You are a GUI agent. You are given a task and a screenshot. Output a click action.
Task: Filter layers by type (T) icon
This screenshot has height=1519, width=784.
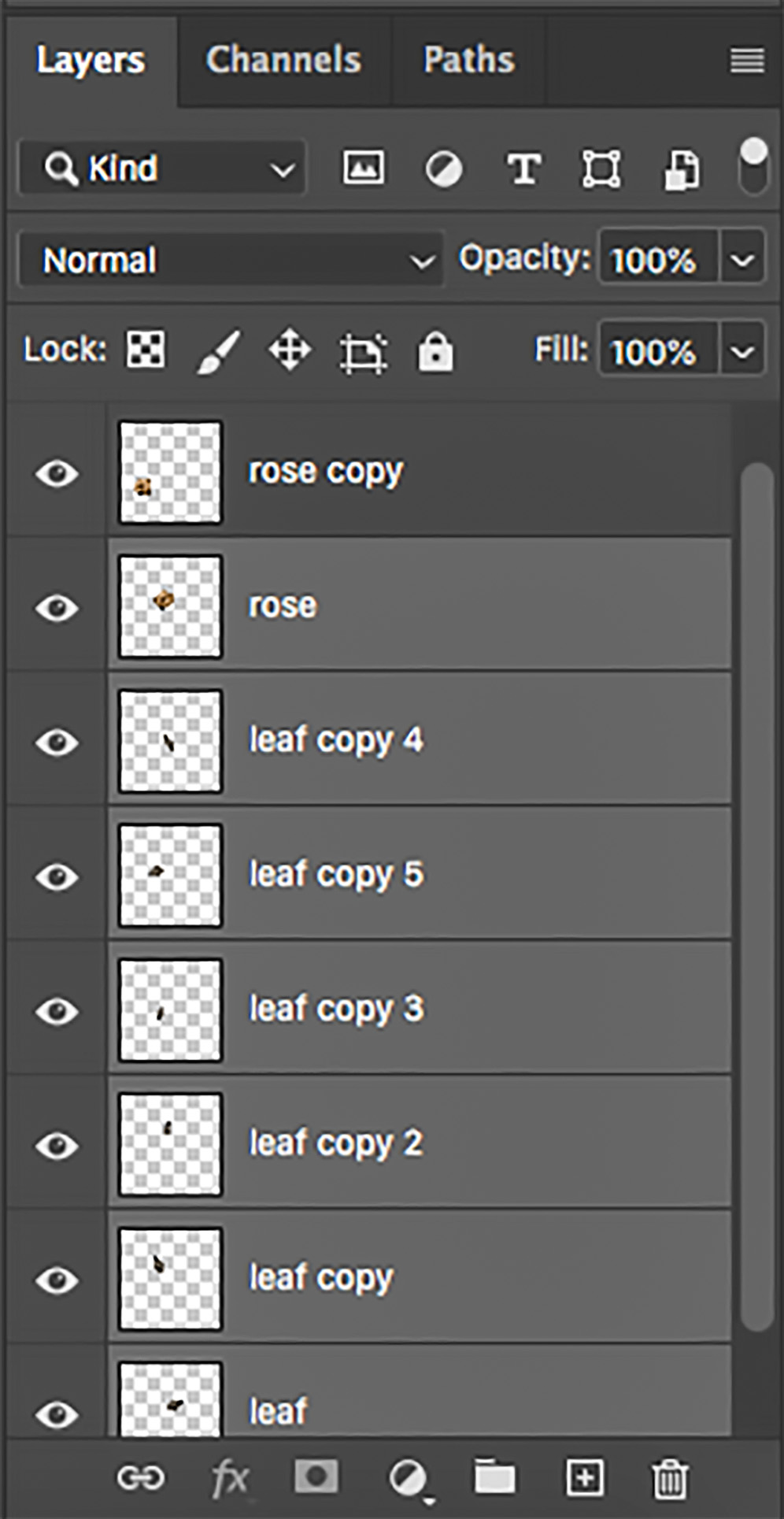tap(523, 169)
